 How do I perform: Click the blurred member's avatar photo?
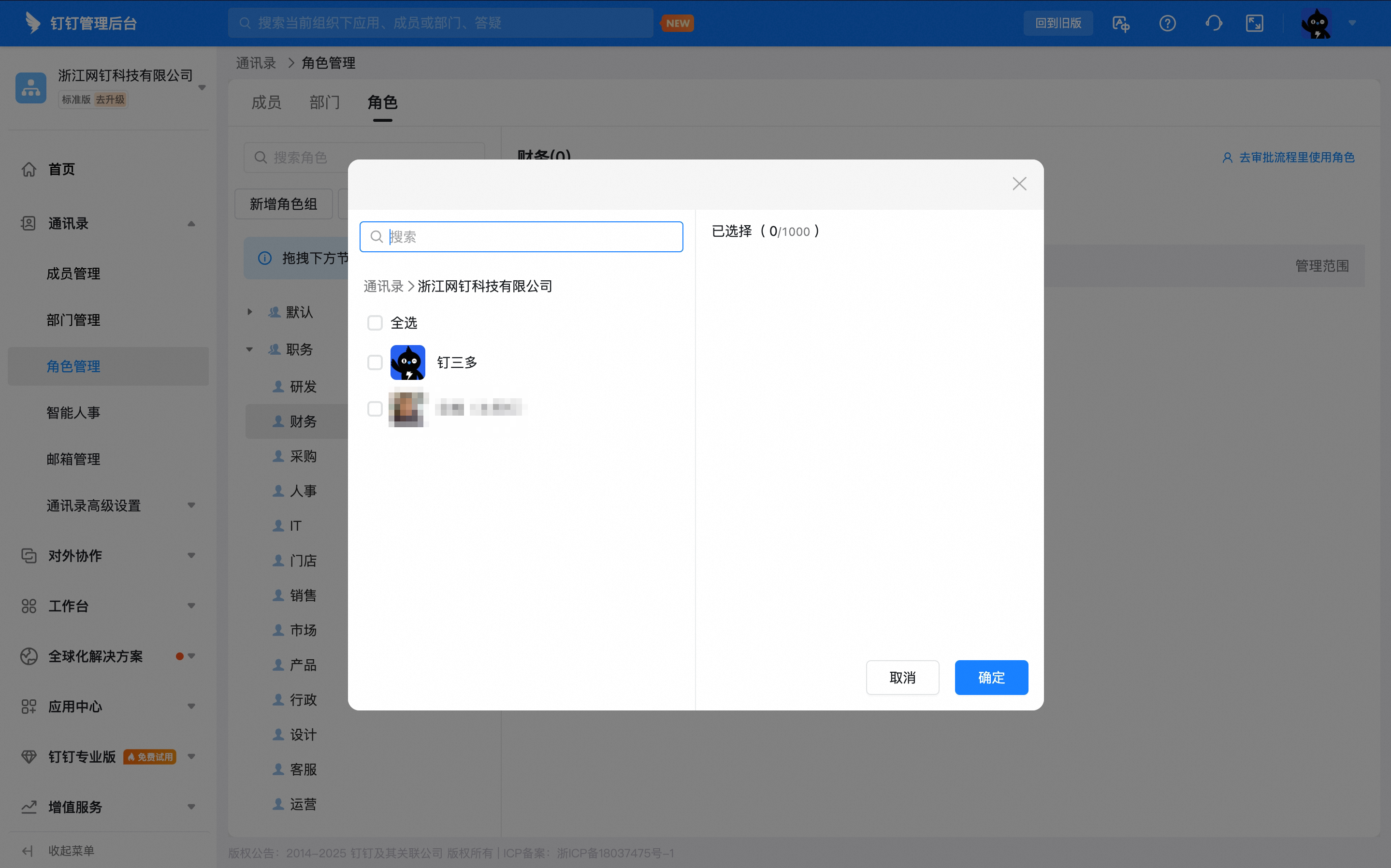click(407, 408)
